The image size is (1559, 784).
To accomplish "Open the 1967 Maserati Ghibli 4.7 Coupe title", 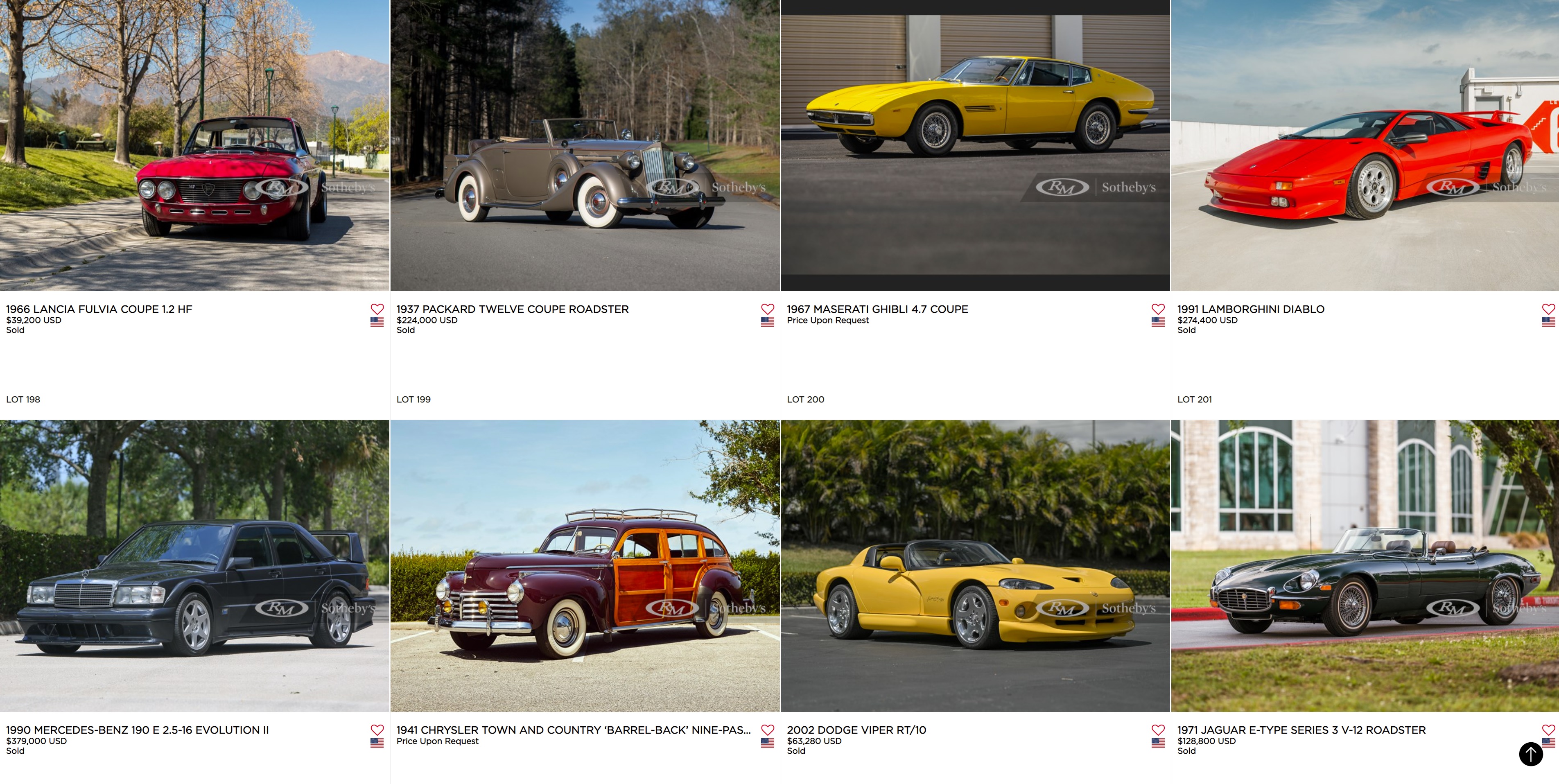I will coord(877,309).
